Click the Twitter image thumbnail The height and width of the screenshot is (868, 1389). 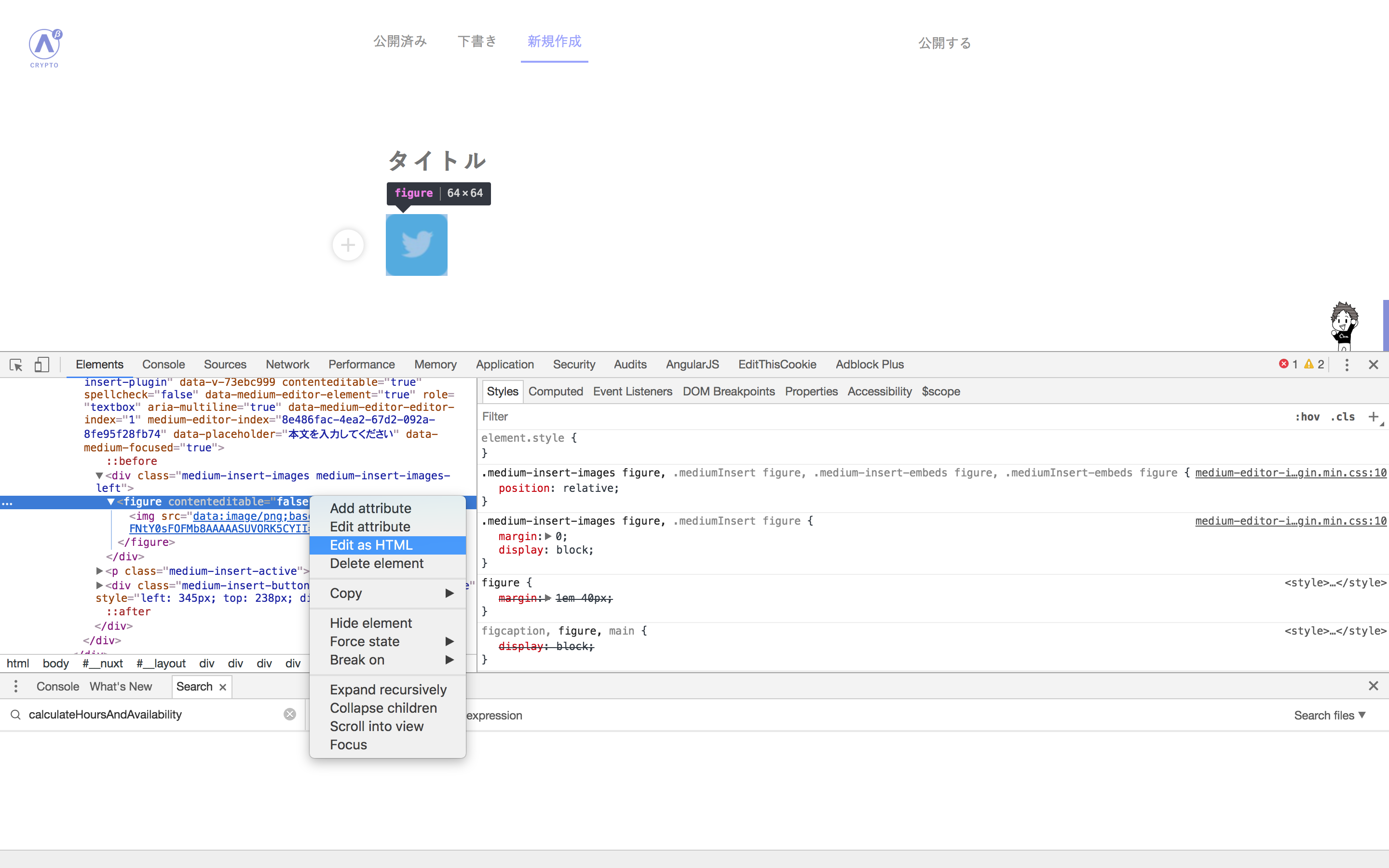[x=416, y=245]
